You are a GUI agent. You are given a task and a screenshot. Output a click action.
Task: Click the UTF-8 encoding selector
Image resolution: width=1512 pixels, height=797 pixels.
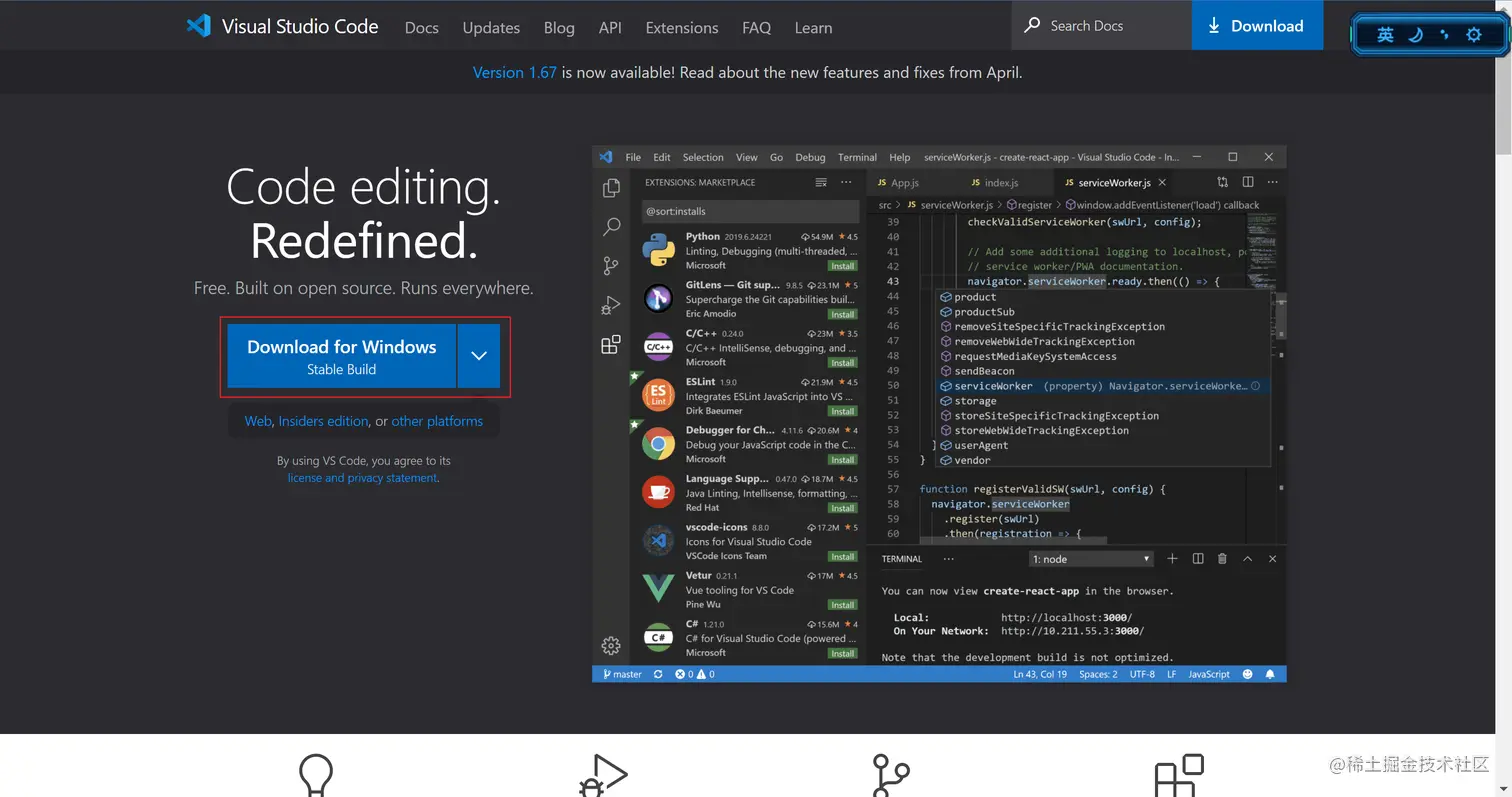[x=1142, y=674]
